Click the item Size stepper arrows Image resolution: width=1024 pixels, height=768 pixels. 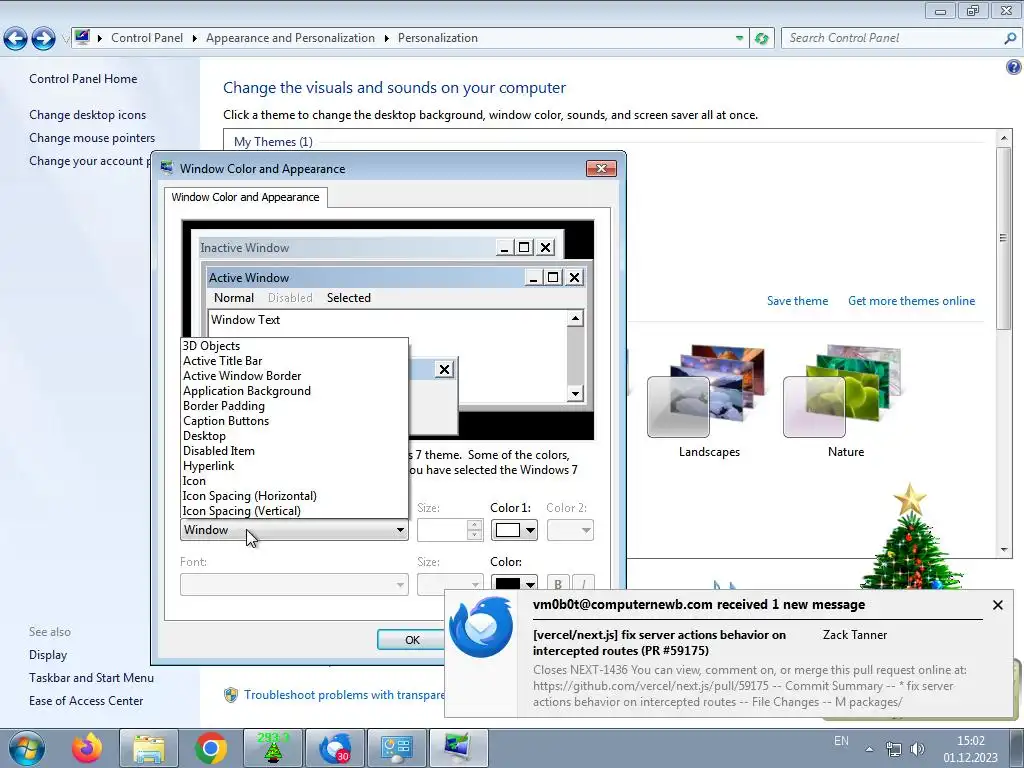pos(475,530)
